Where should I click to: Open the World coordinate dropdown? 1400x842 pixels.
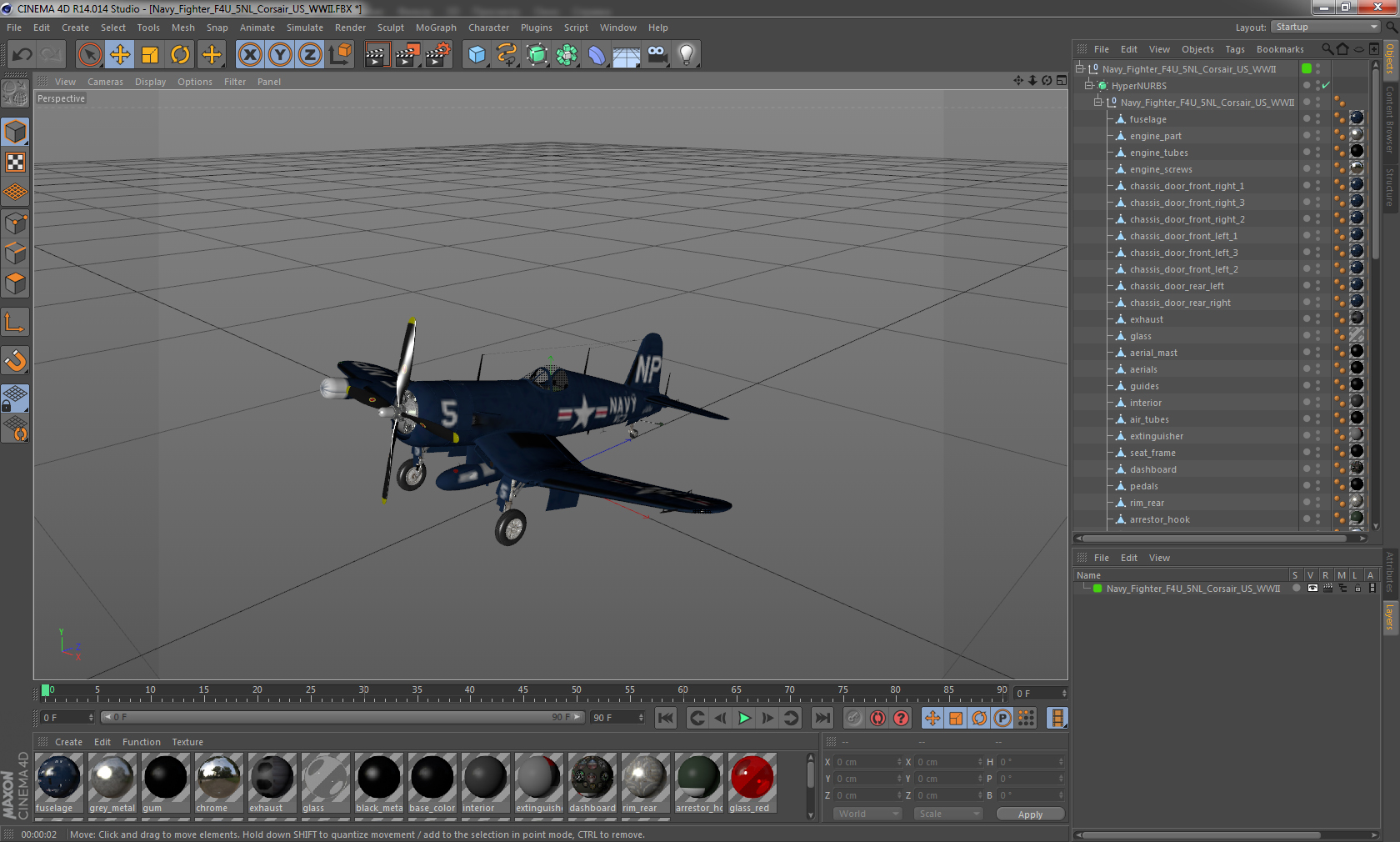click(867, 814)
